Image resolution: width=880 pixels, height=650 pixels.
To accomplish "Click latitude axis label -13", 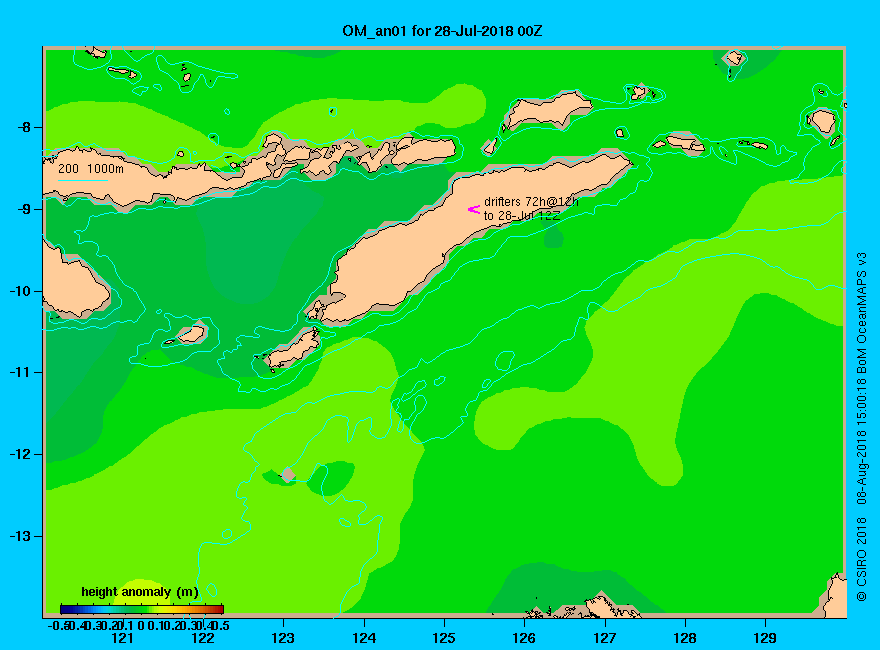I will point(20,536).
